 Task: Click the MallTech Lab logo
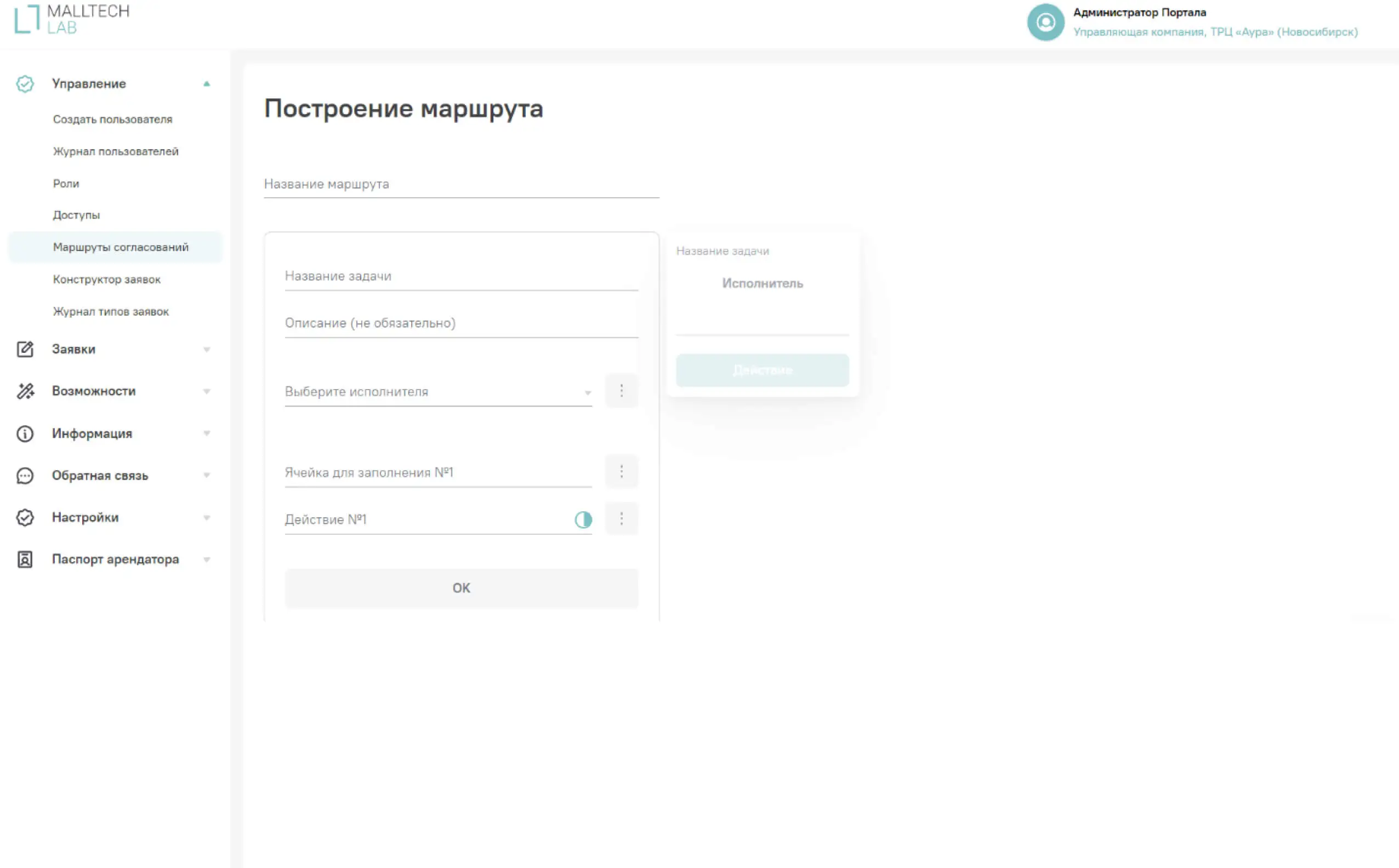pyautogui.click(x=72, y=19)
